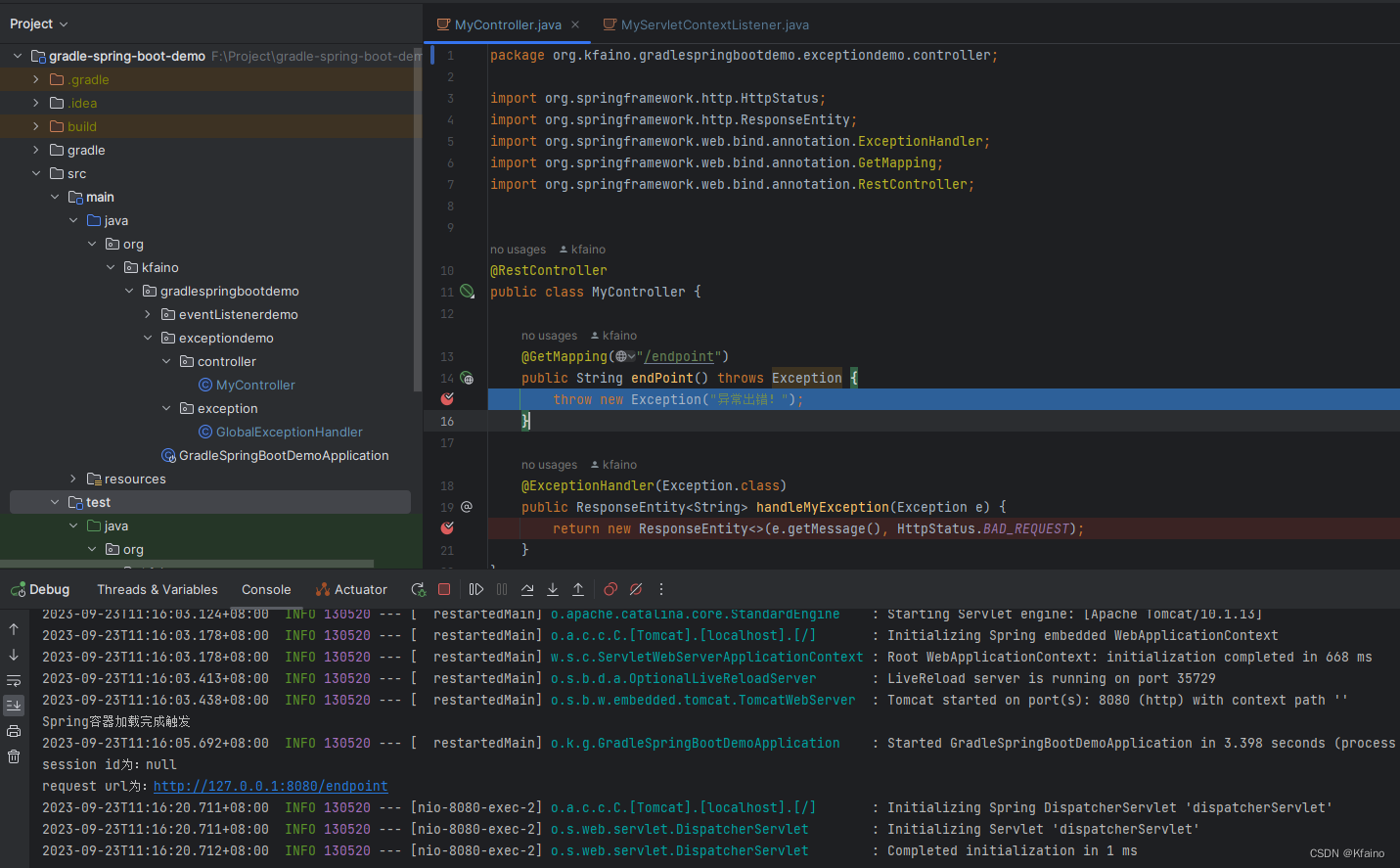The width and height of the screenshot is (1400, 868).
Task: Click 'no usages' hint above MyController class
Action: coord(518,250)
